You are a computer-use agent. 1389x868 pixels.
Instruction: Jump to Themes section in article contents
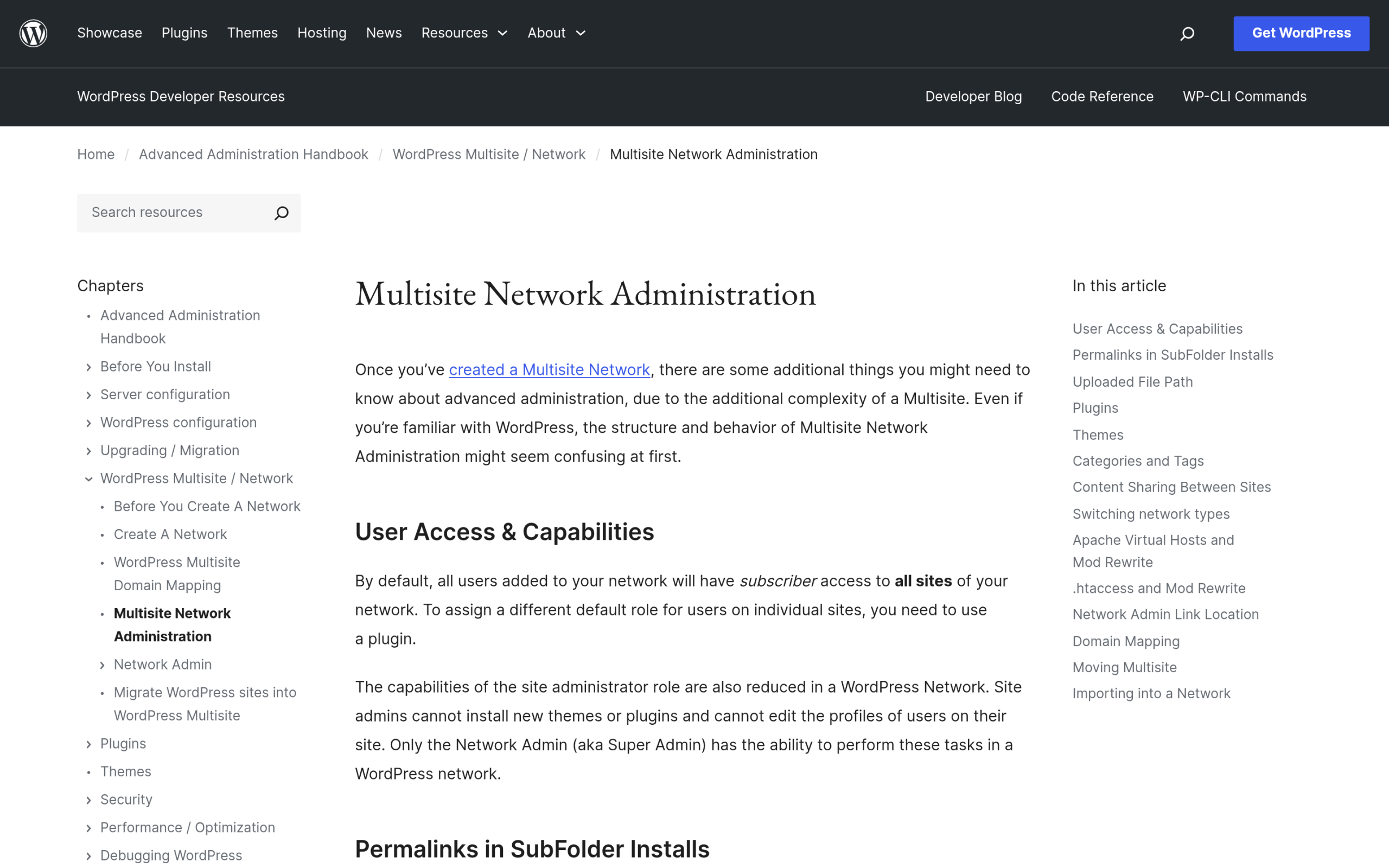coord(1098,435)
